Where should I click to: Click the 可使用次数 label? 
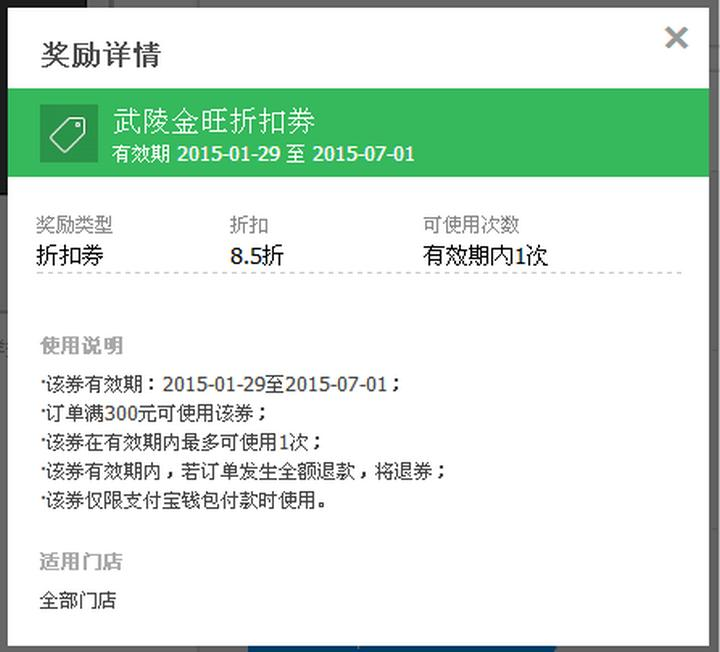471,225
